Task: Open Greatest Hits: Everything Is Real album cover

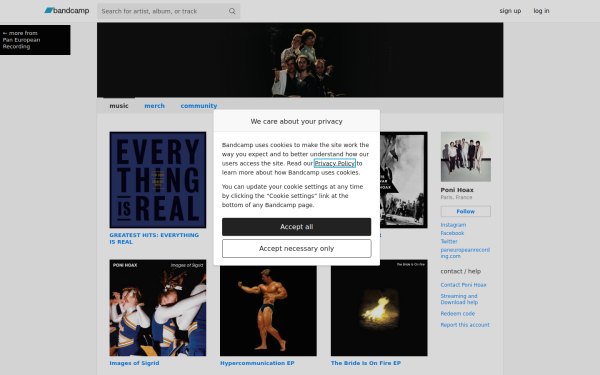Action: pos(158,180)
